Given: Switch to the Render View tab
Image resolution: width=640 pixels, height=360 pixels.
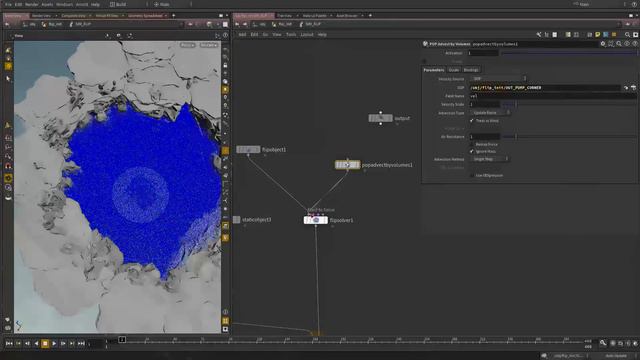Looking at the screenshot, I should [41, 16].
